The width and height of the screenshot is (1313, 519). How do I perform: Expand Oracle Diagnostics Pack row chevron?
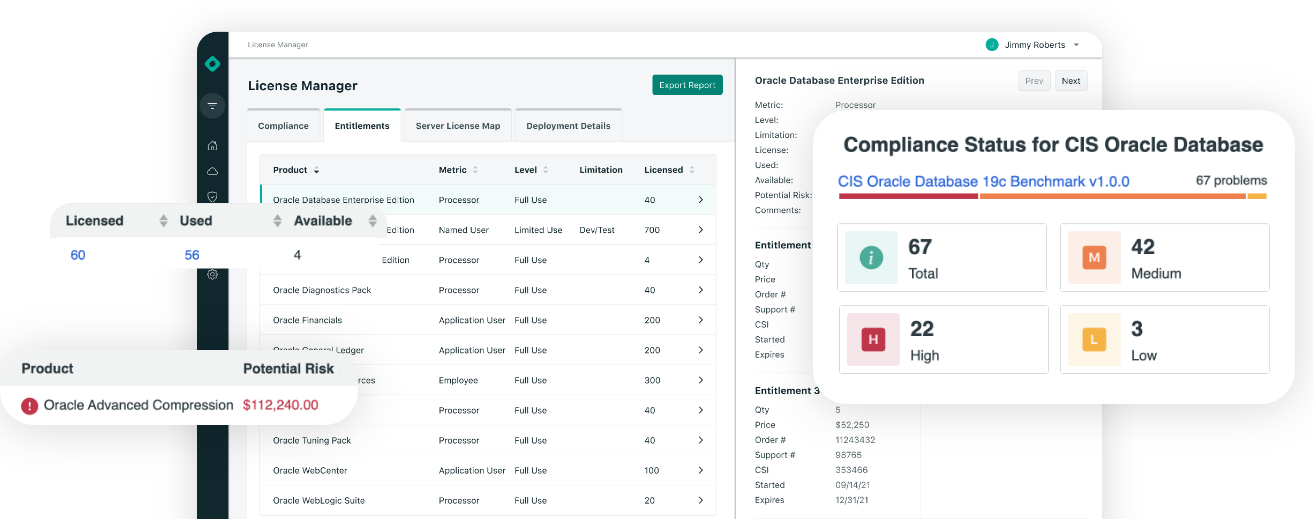(x=701, y=290)
